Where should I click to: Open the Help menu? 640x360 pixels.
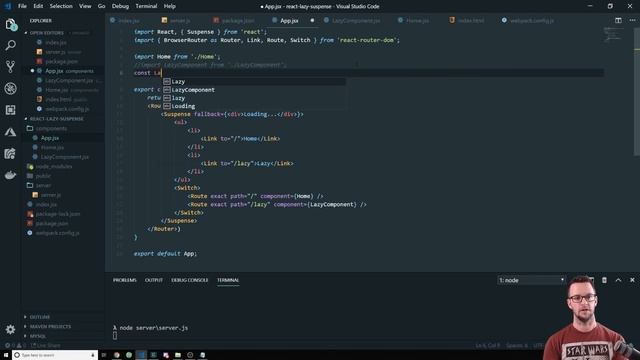pos(169,6)
